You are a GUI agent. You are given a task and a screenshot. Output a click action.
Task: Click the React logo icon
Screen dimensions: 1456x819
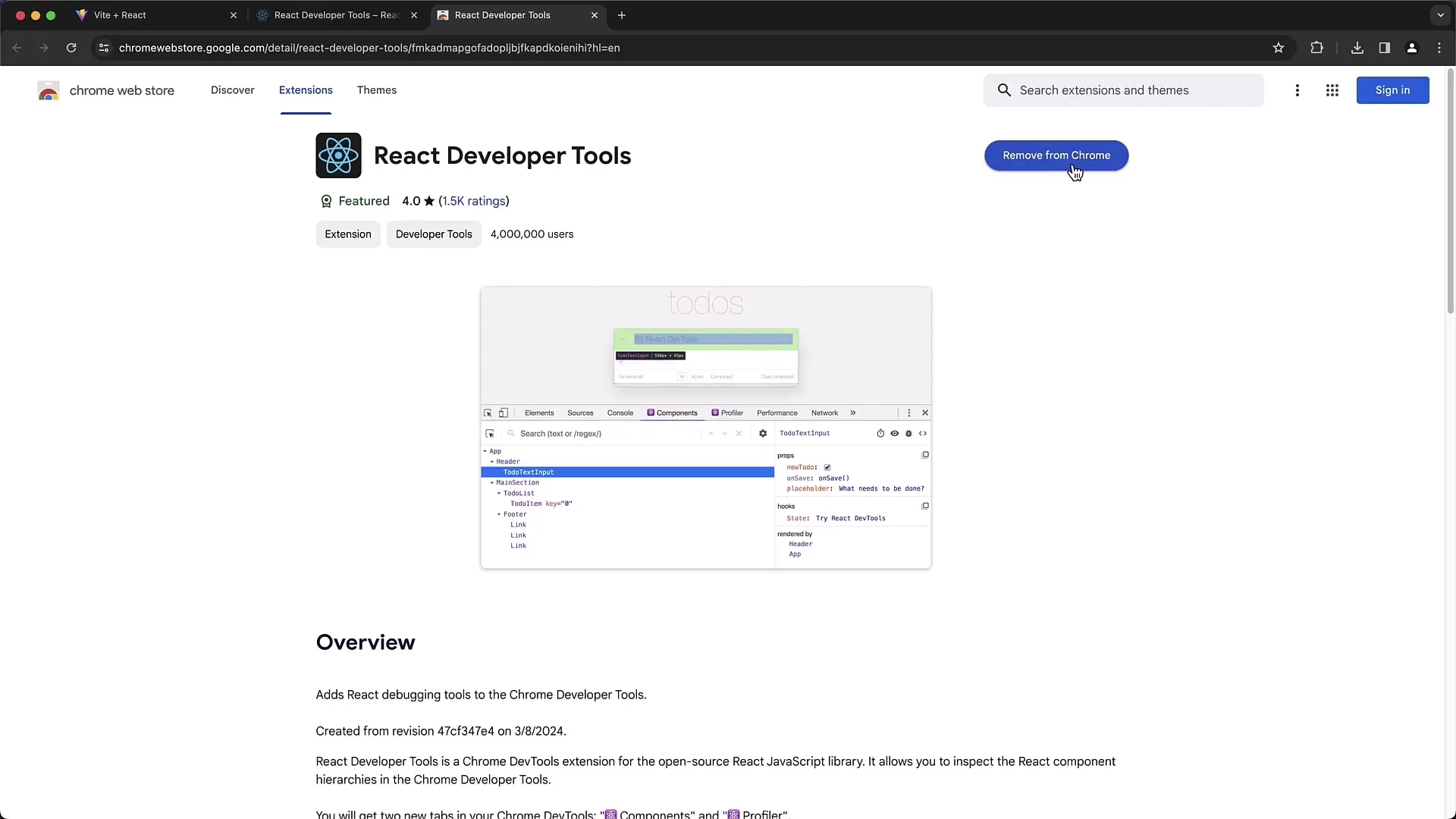[x=338, y=155]
